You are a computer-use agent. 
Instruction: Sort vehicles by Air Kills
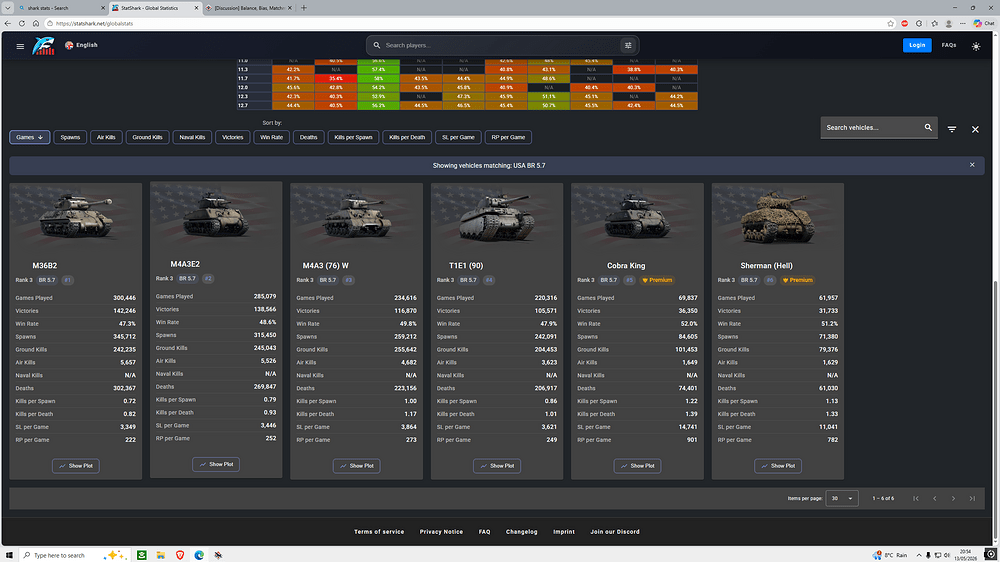(x=106, y=137)
